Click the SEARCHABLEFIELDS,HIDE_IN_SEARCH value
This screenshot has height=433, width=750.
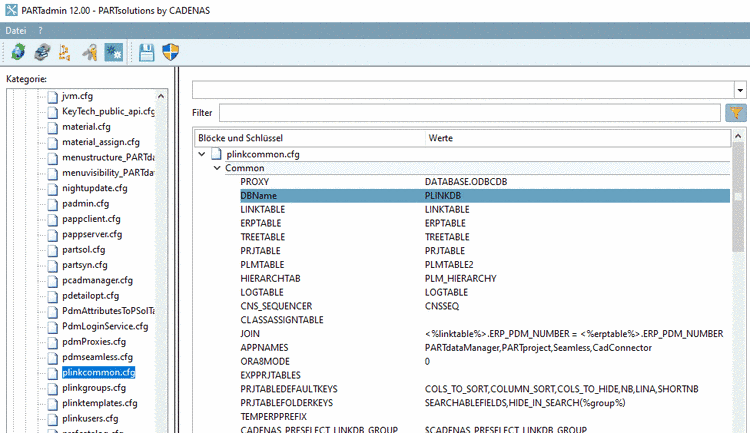(525, 403)
